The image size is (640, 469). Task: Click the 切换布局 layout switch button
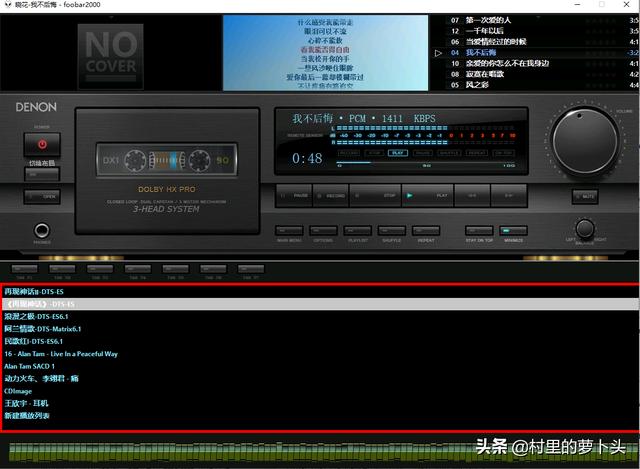(x=42, y=174)
